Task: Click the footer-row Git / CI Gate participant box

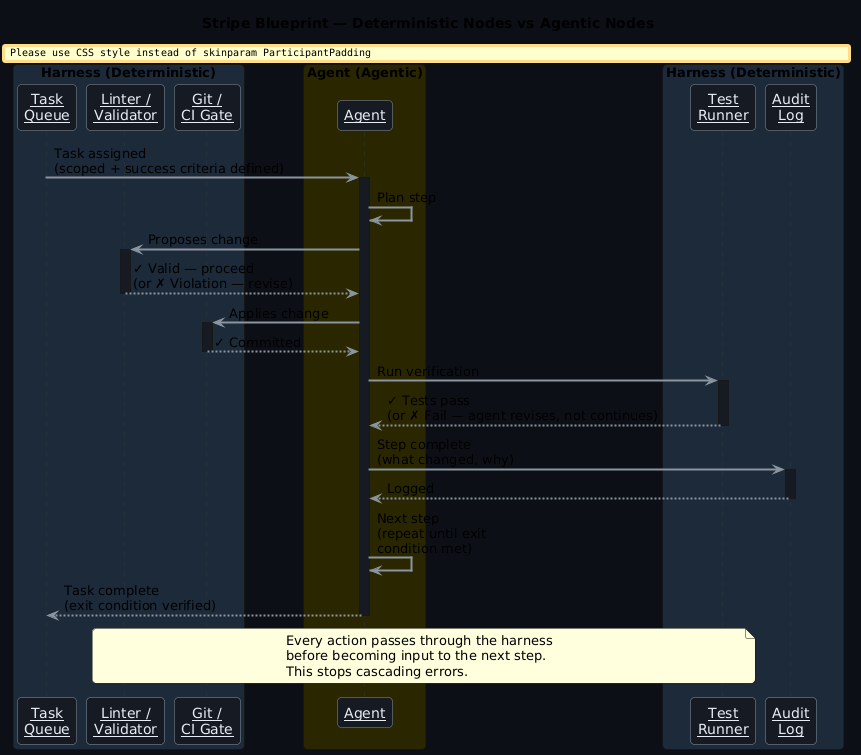Action: (207, 721)
